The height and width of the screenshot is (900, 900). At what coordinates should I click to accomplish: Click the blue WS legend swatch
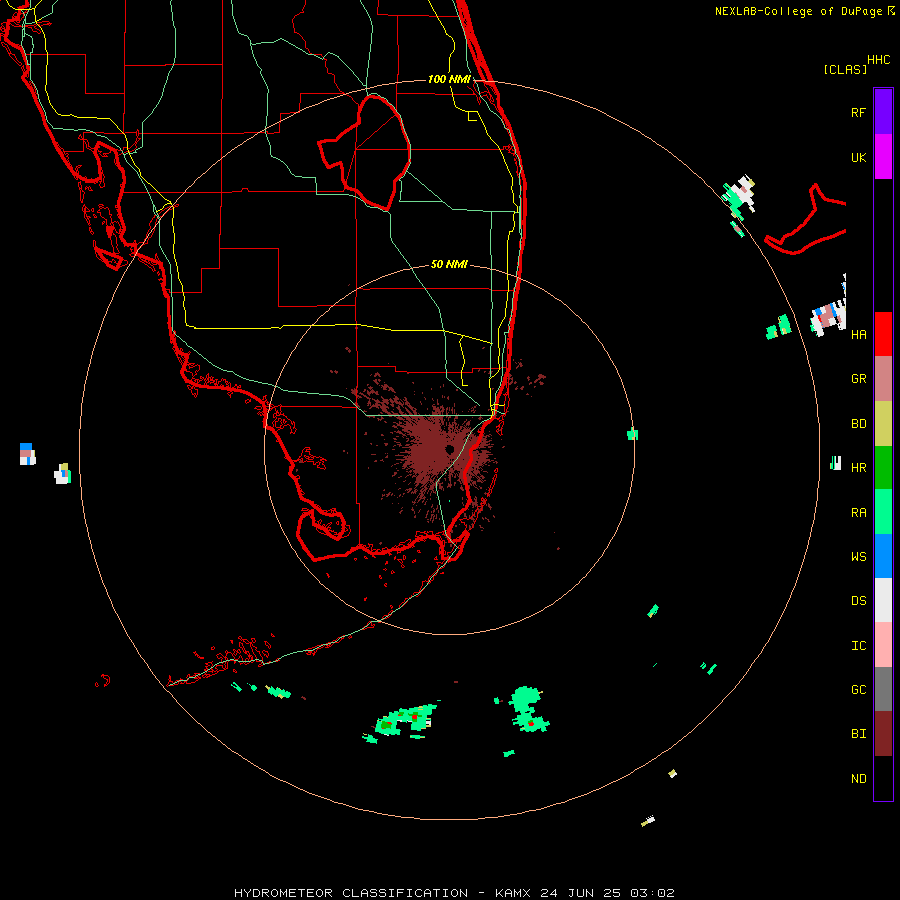click(x=883, y=556)
